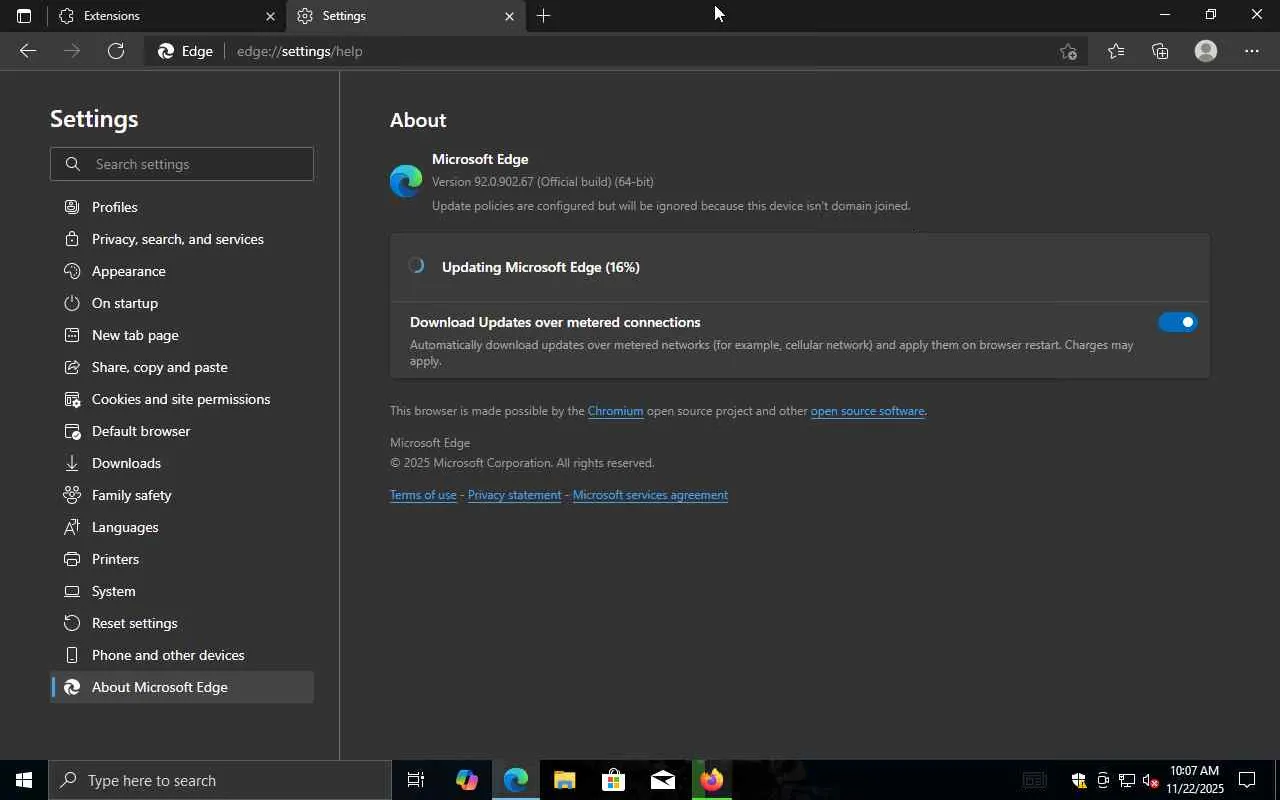1280x800 pixels.
Task: Select Reset settings in the sidebar
Action: (x=182, y=623)
